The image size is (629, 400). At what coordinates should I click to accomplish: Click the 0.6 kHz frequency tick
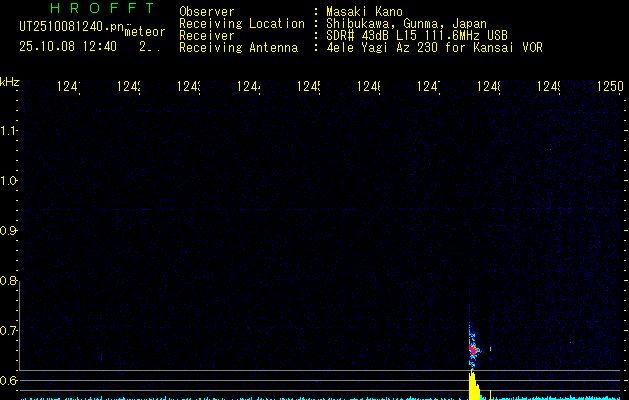[10, 381]
